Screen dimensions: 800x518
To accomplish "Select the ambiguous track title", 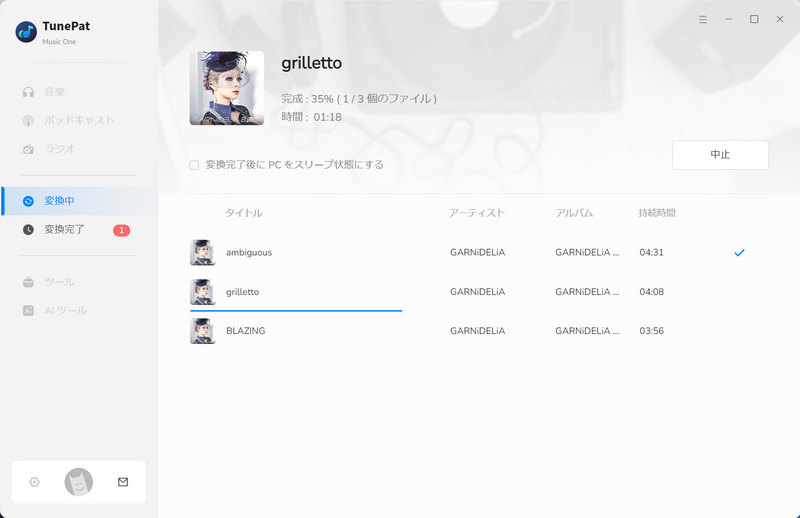I will pos(249,253).
